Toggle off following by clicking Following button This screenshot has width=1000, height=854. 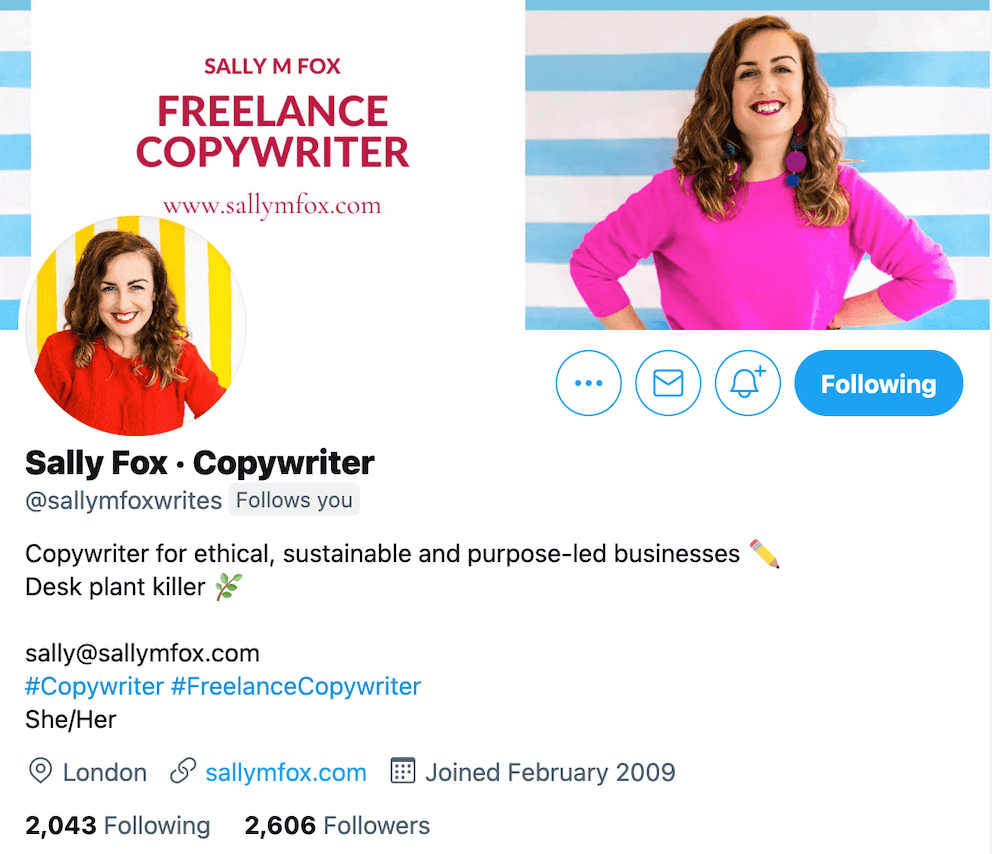[x=878, y=383]
